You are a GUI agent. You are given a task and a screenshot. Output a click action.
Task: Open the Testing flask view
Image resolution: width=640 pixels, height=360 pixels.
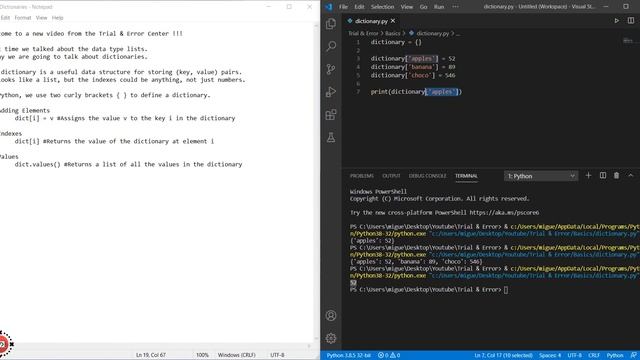pyautogui.click(x=331, y=138)
